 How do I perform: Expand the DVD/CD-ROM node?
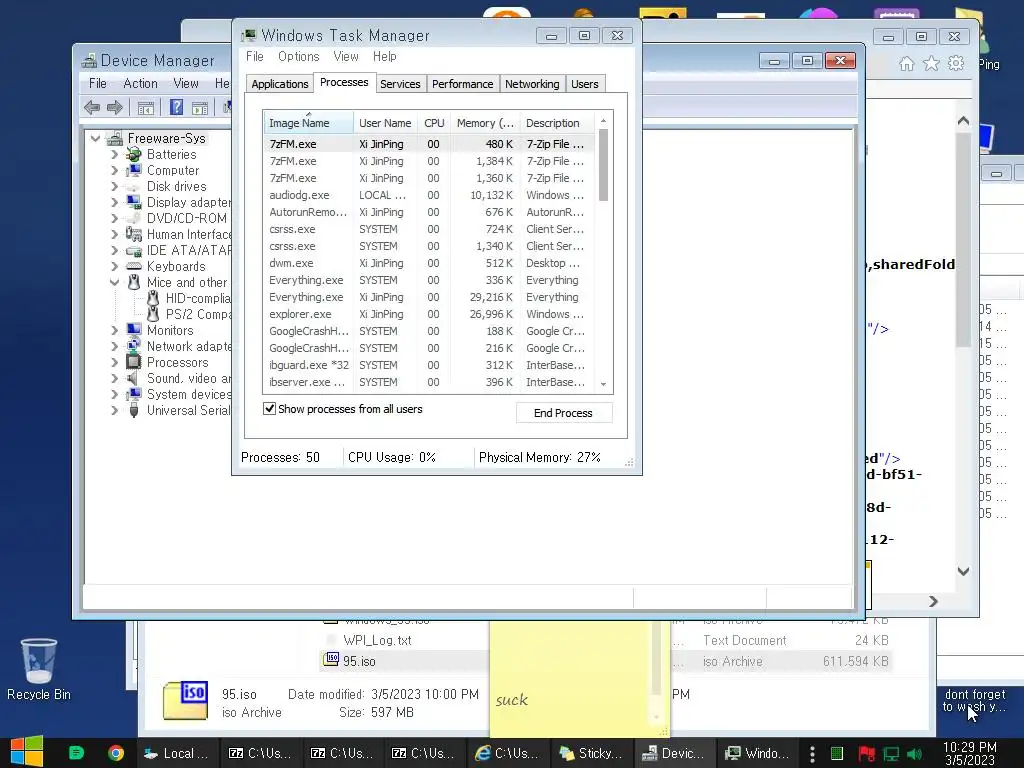coord(115,219)
